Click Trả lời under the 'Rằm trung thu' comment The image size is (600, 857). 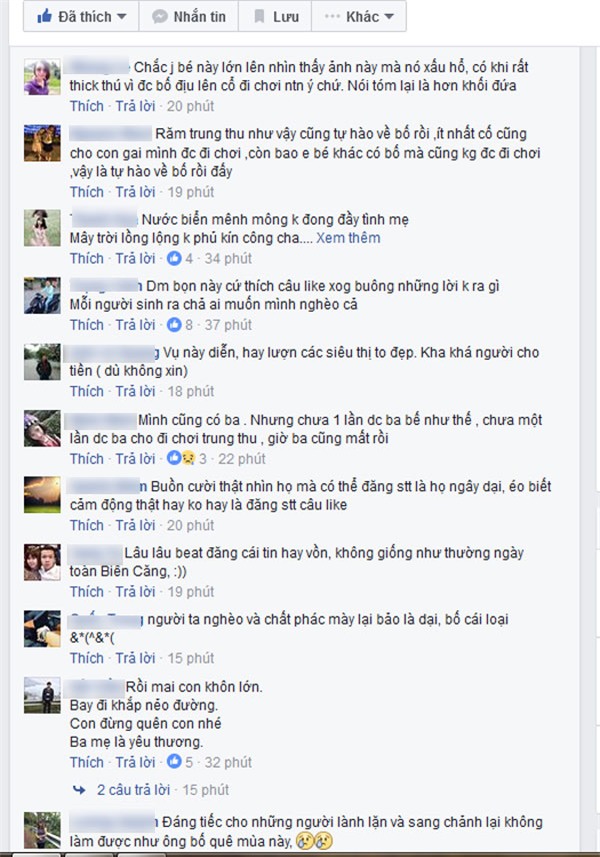(135, 192)
